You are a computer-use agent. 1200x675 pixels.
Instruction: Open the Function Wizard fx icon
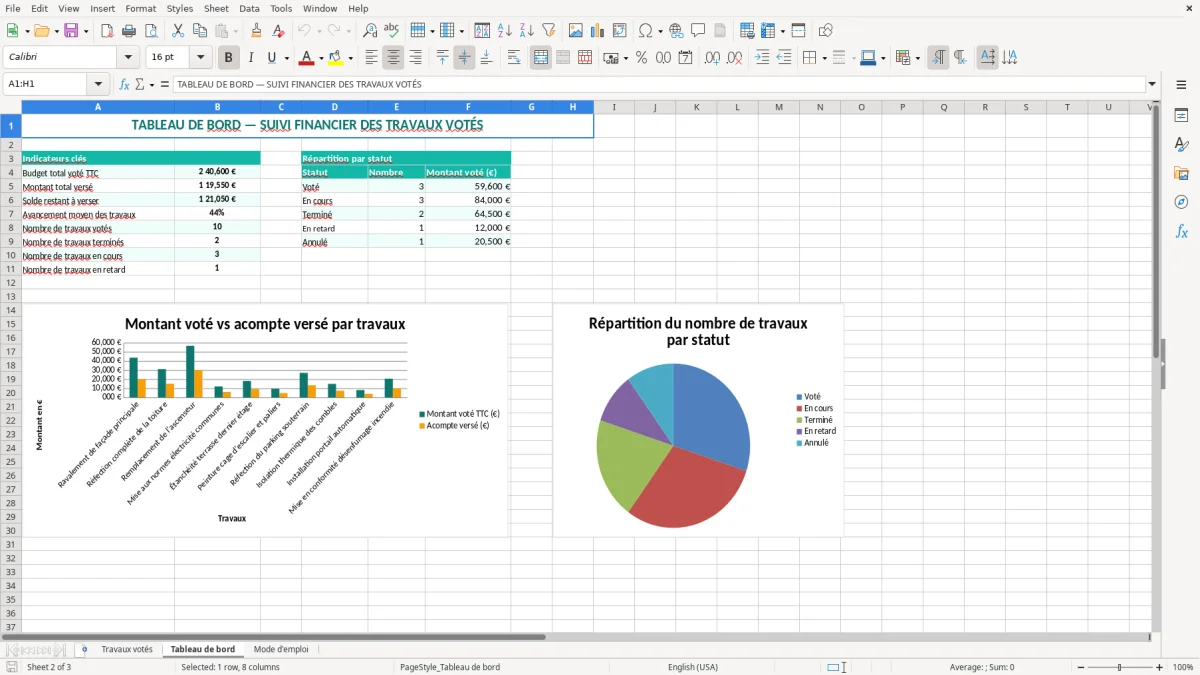coord(125,84)
